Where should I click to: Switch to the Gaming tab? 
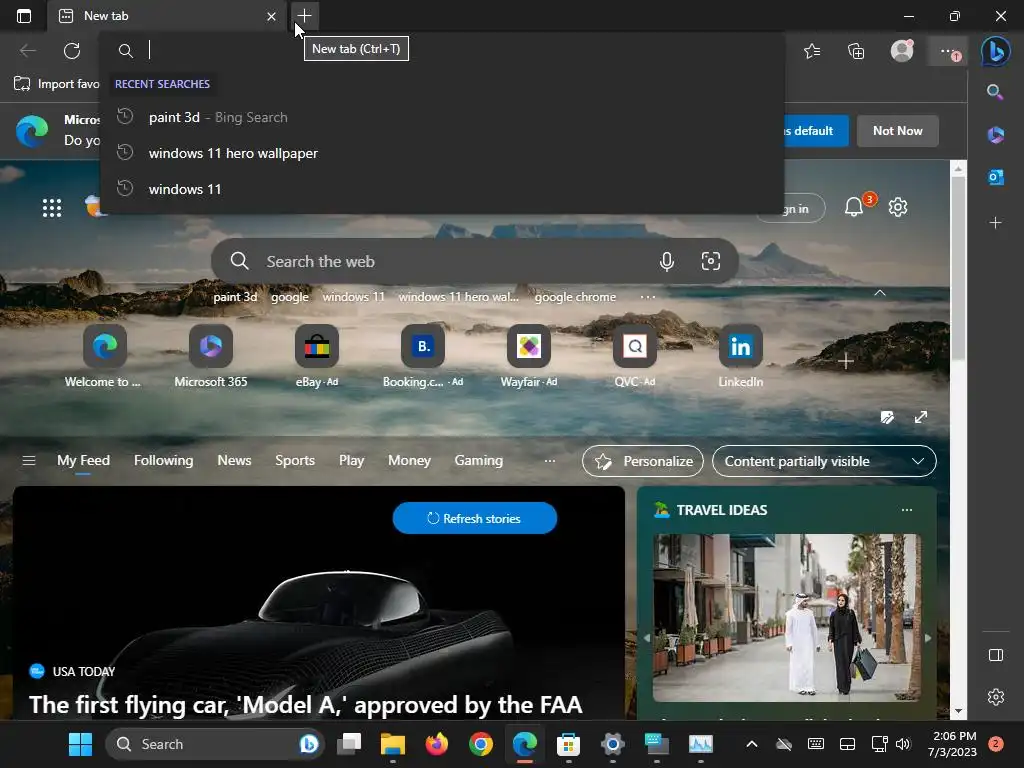(x=478, y=460)
